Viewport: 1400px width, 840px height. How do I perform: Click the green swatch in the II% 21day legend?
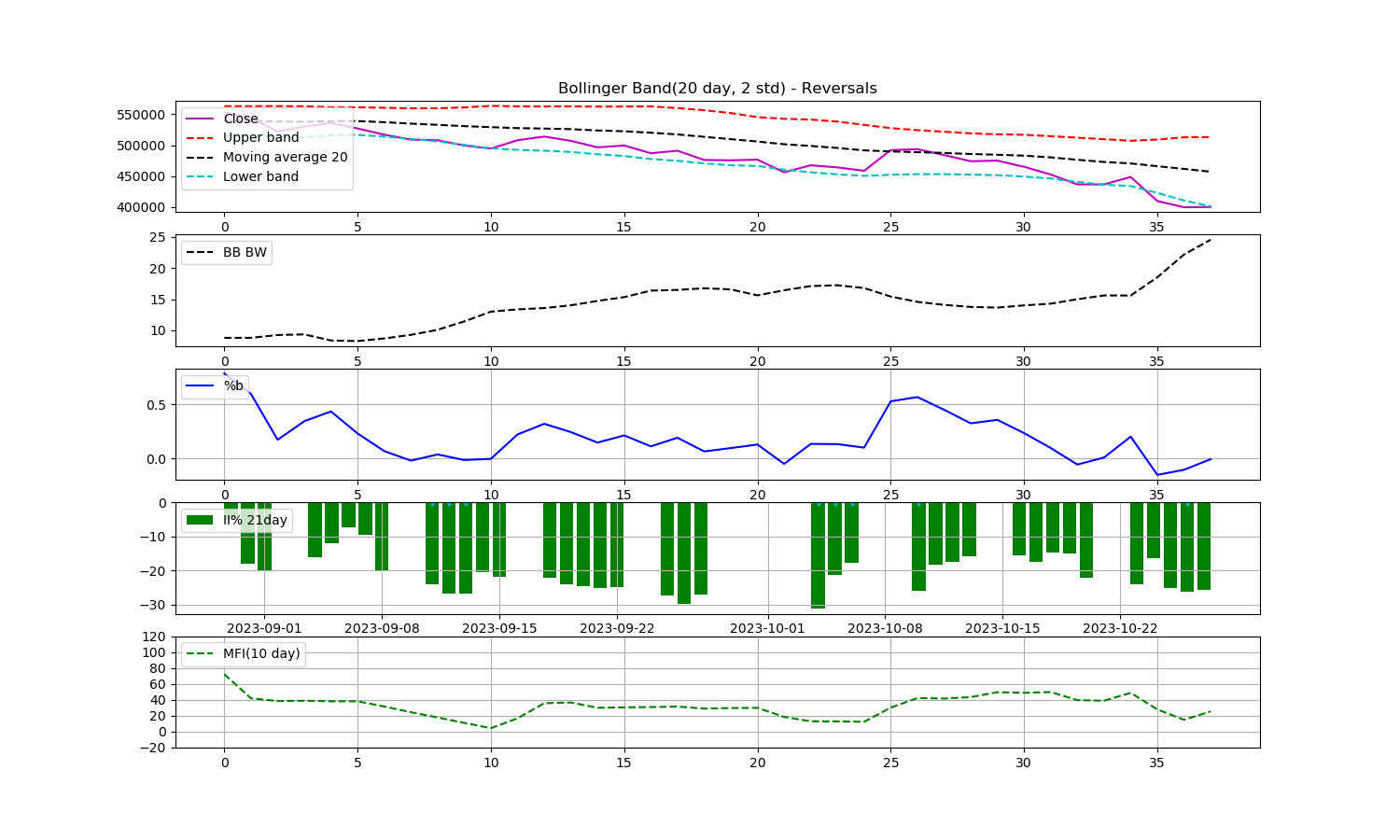tap(199, 520)
